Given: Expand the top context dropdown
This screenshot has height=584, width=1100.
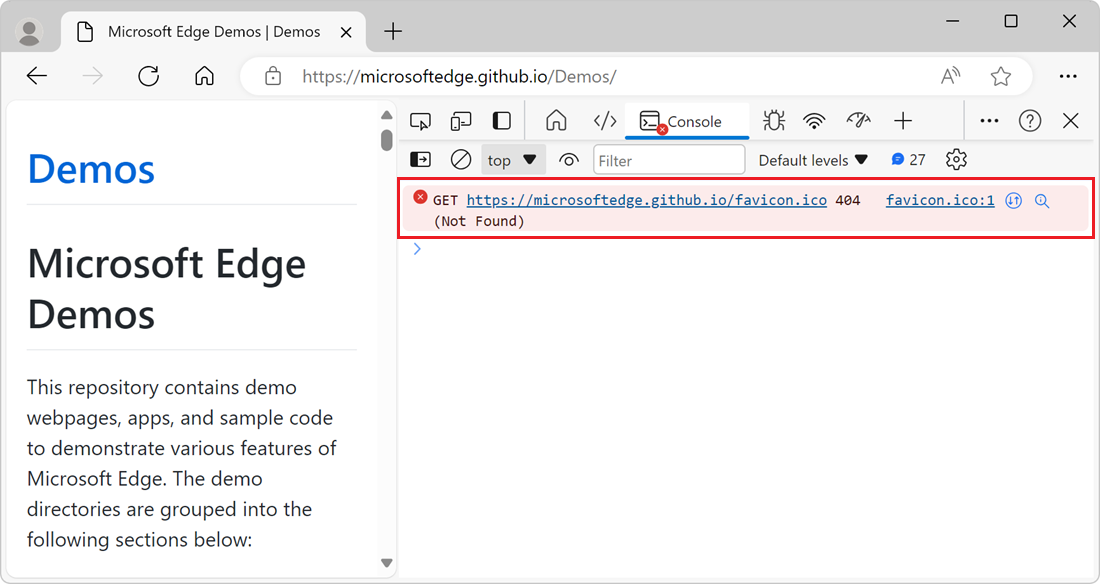Looking at the screenshot, I should pos(513,160).
